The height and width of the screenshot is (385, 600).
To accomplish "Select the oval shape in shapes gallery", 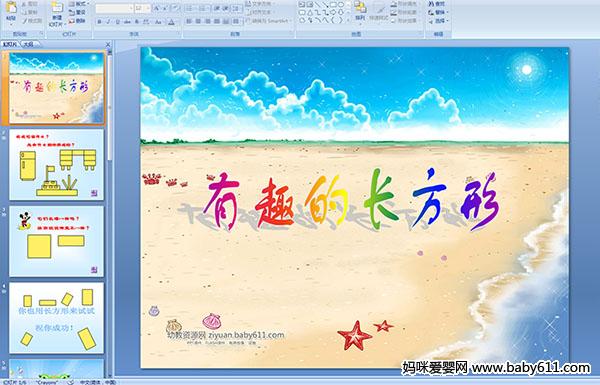I will tap(341, 5).
